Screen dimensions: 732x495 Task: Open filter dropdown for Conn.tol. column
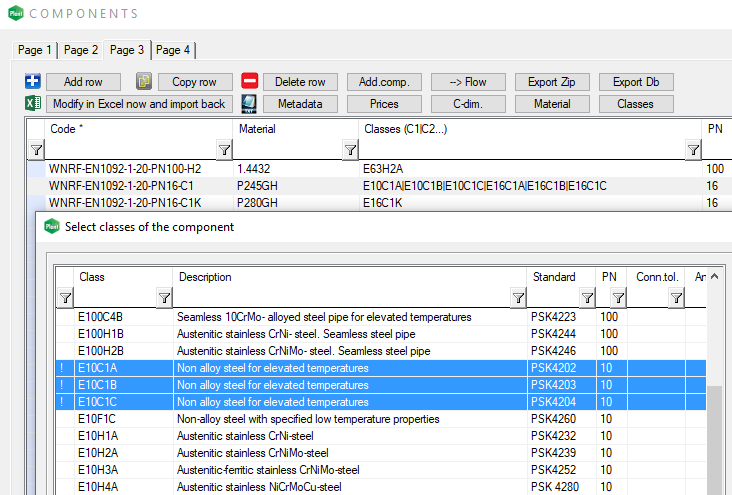[676, 297]
